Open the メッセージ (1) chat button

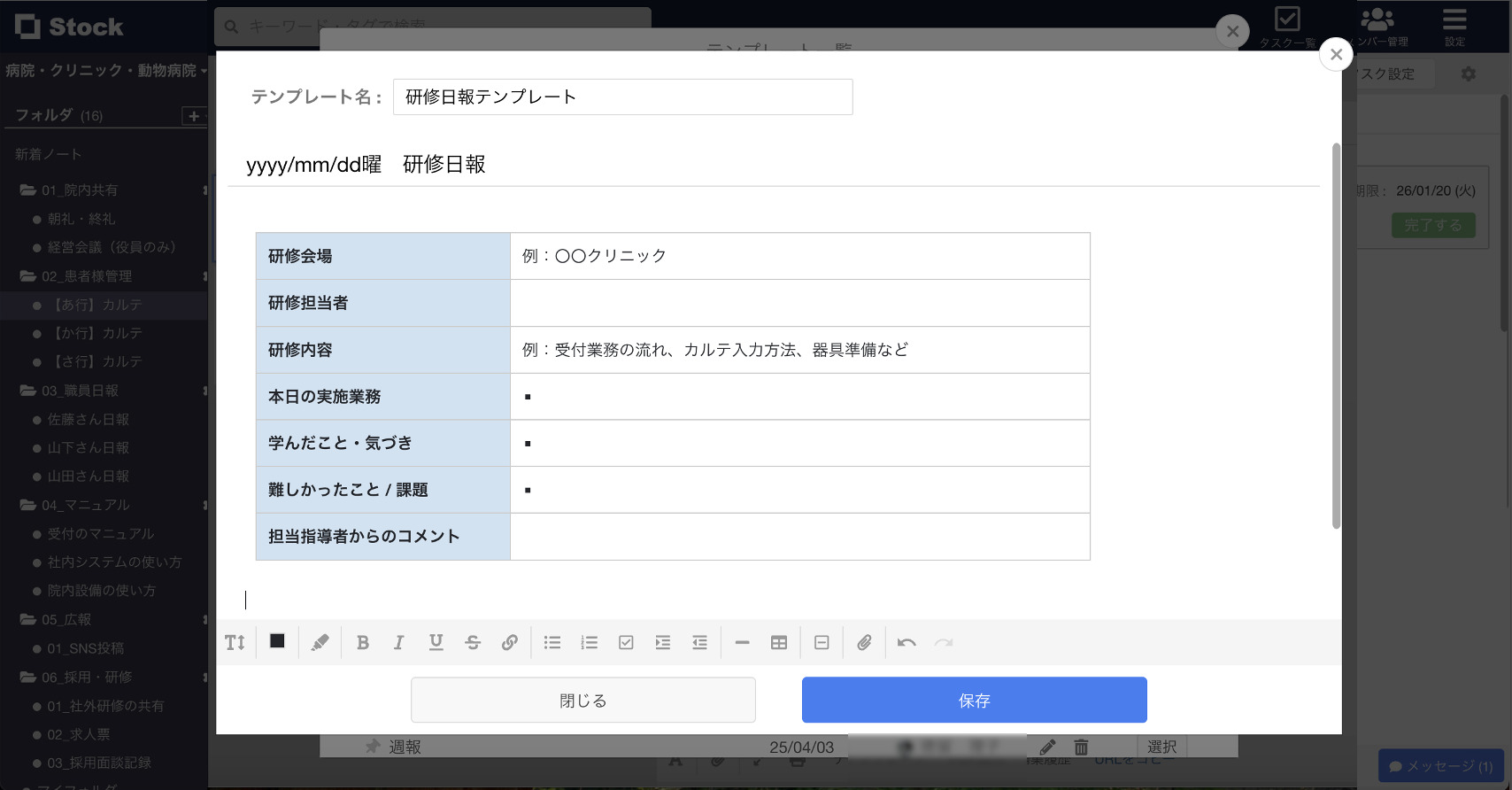[x=1441, y=766]
